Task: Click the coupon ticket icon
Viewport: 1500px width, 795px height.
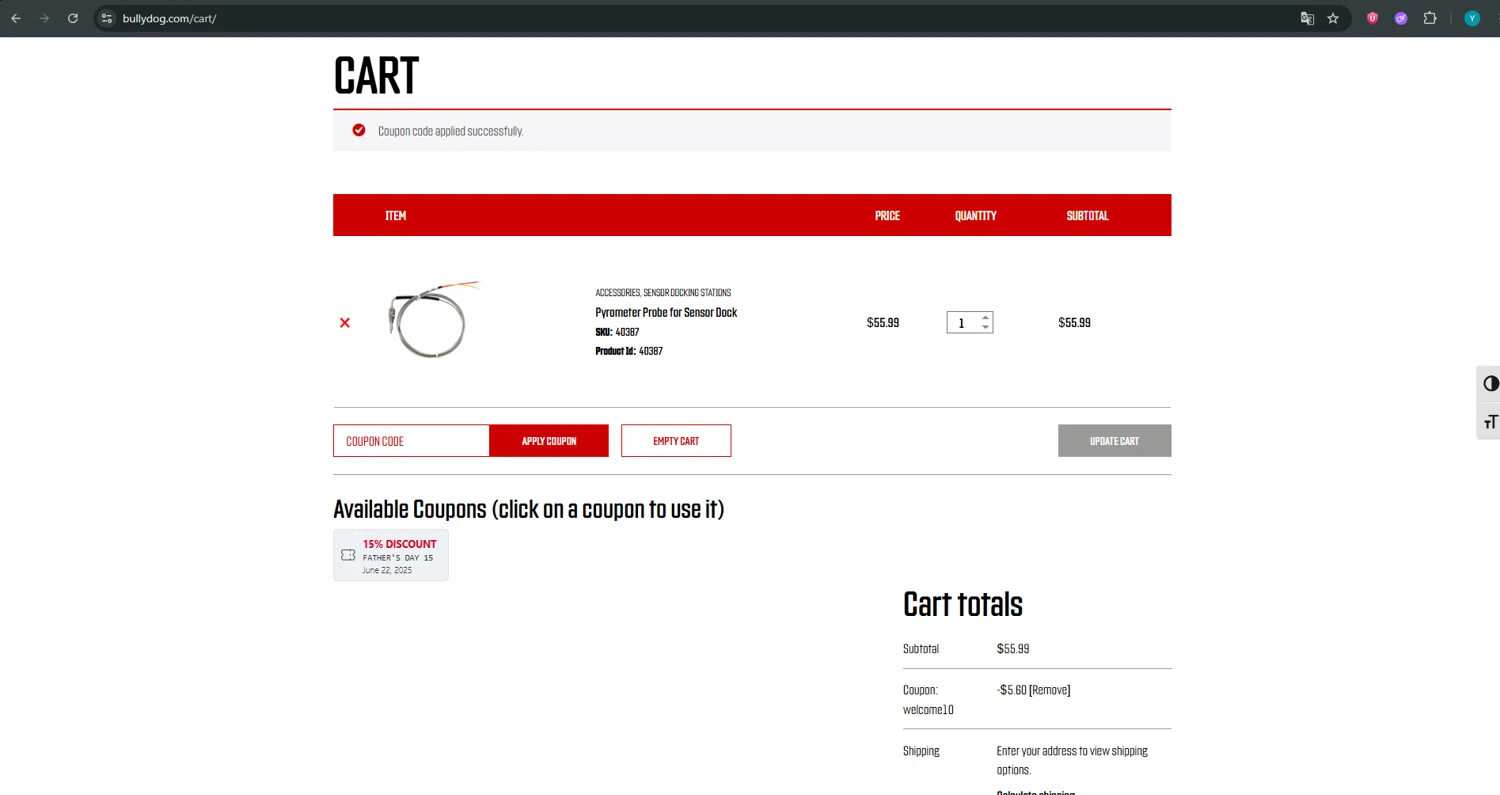Action: 348,555
